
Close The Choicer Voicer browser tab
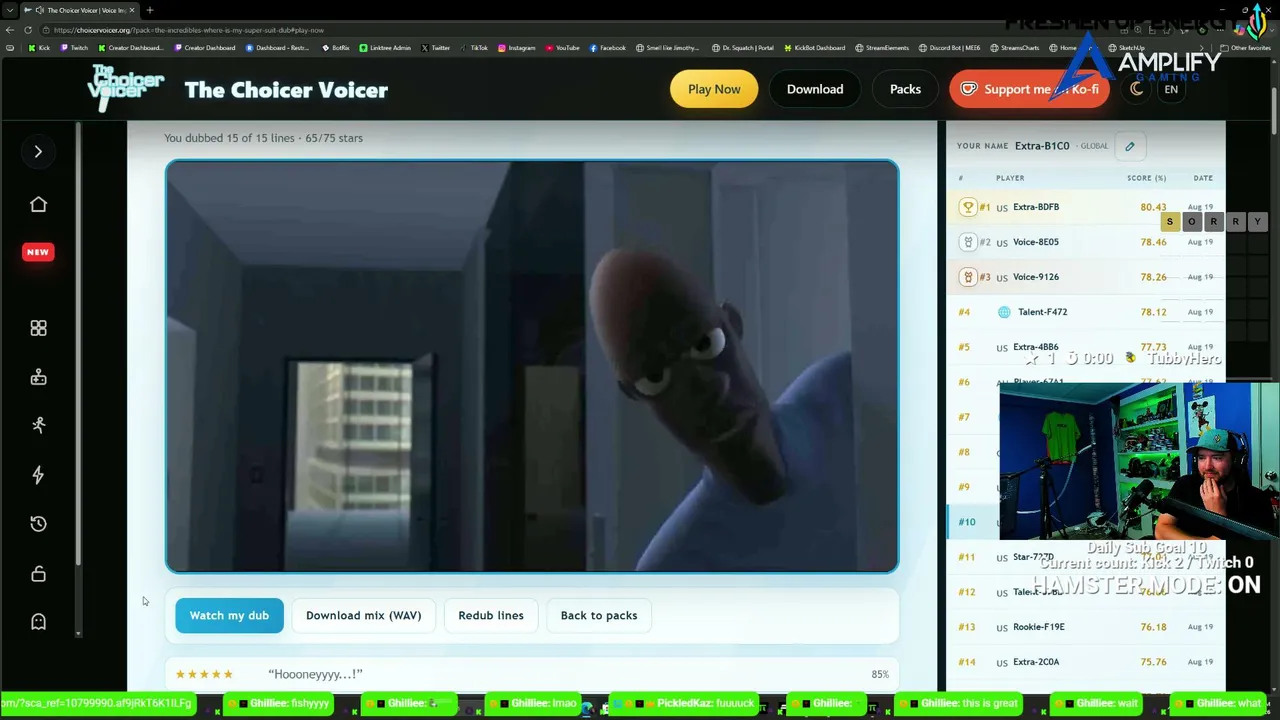click(x=131, y=10)
